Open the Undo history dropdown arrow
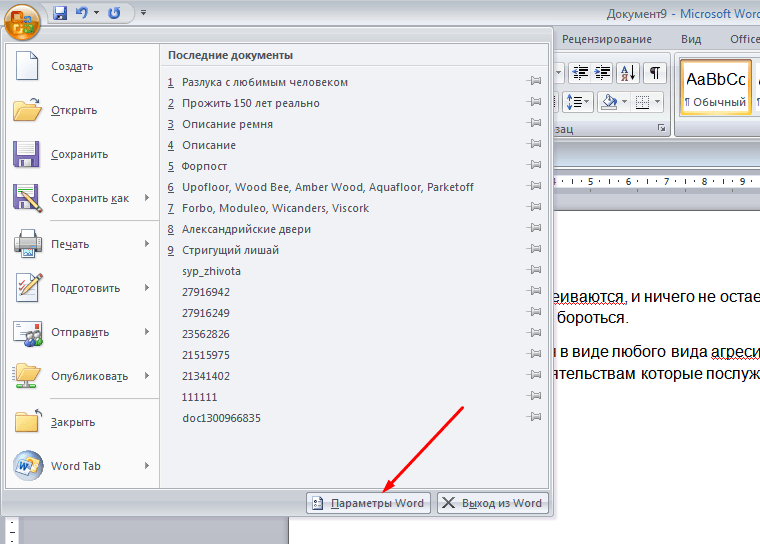This screenshot has width=760, height=544. point(96,13)
